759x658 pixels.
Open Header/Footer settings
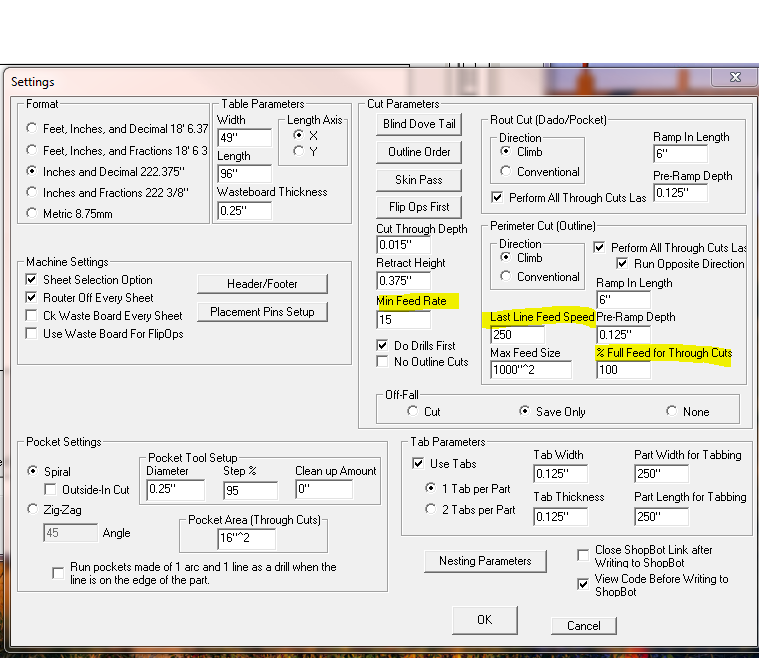click(262, 284)
